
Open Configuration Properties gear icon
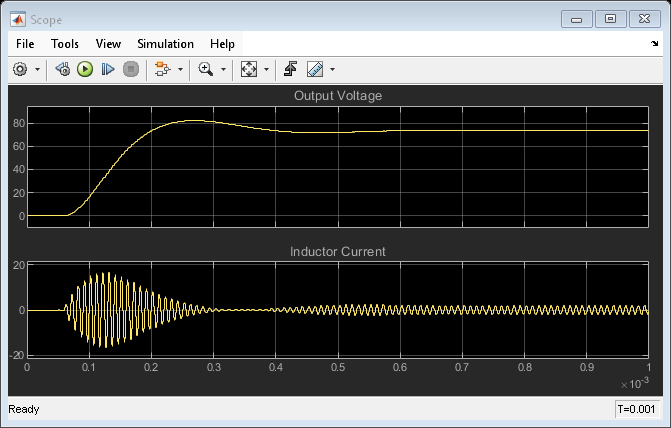click(20, 69)
